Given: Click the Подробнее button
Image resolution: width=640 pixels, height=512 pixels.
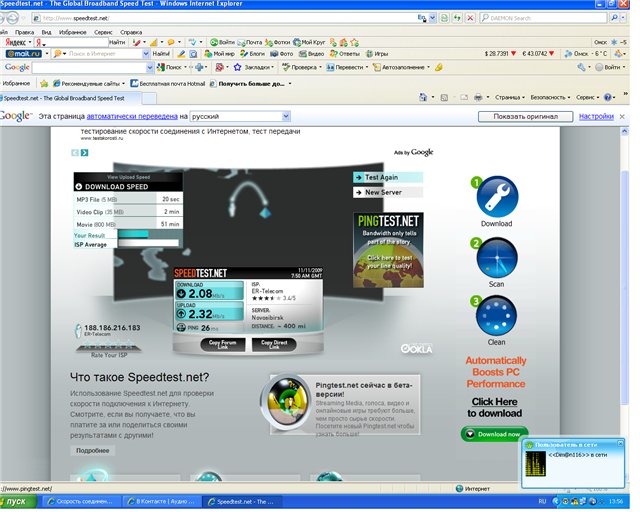Looking at the screenshot, I should pos(93,450).
